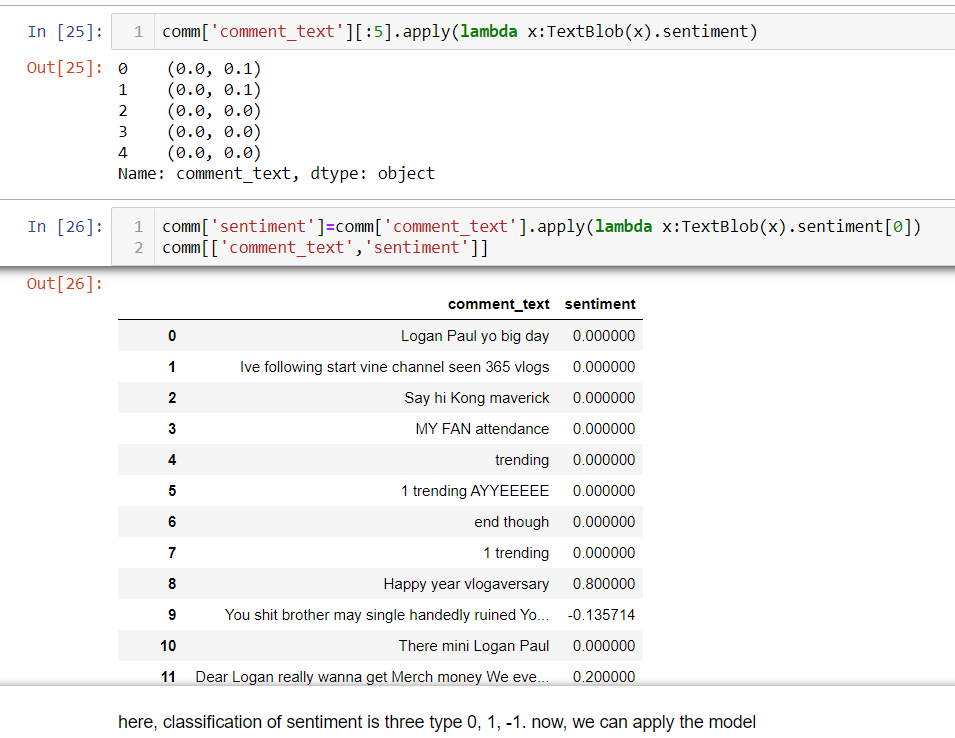Click the 0.800000 sentiment value

tap(603, 584)
